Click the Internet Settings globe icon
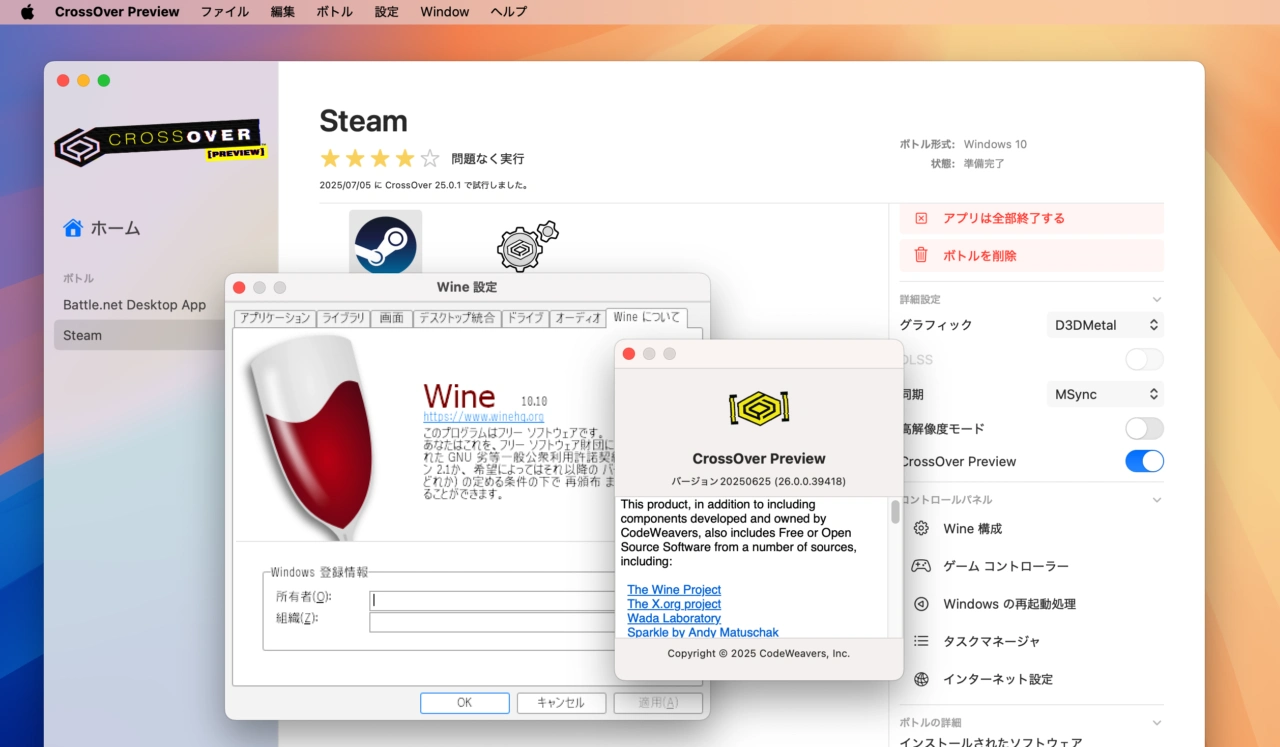Screen dimensions: 1280x747 (921, 679)
